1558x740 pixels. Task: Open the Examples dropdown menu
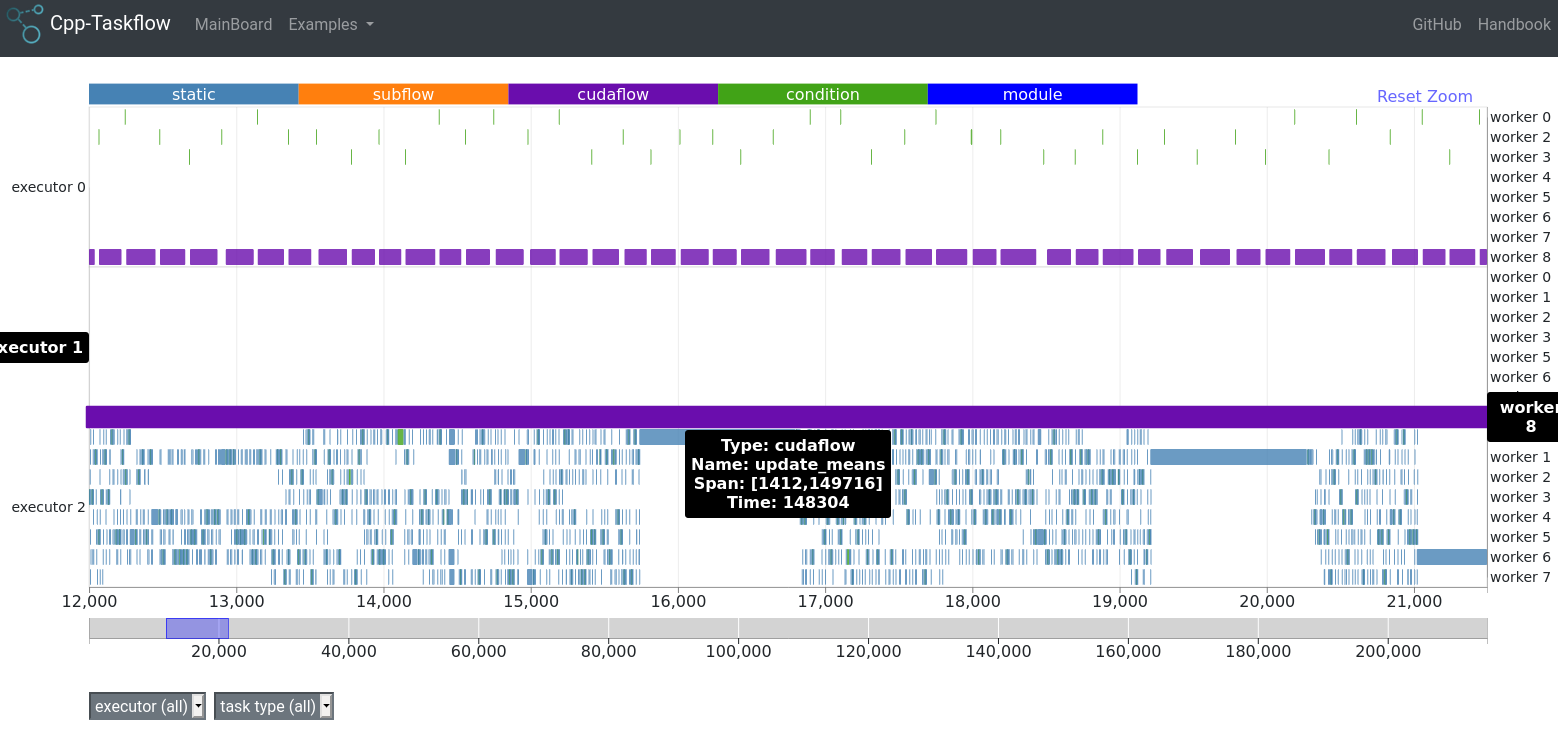[331, 24]
